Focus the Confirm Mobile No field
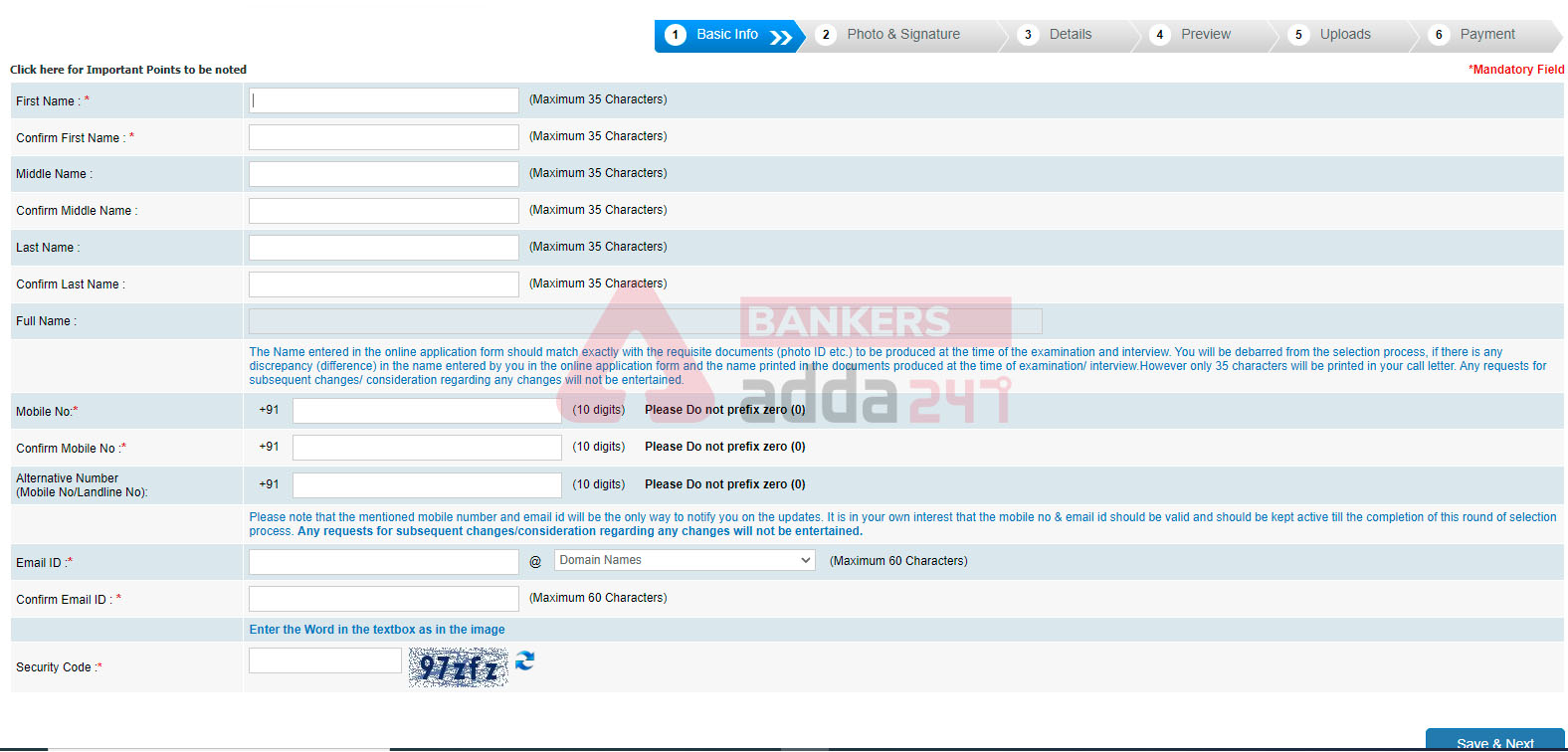 (427, 448)
